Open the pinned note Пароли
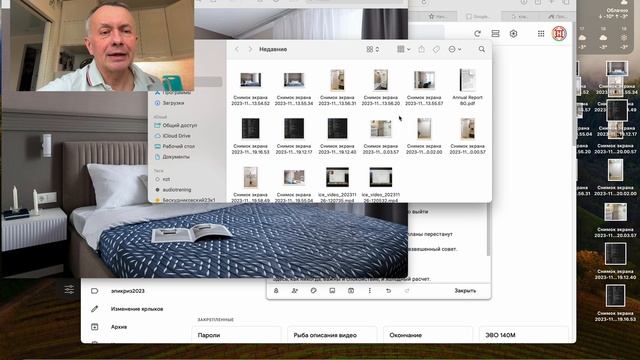Screen dimensions: 640x360 [x=236, y=335]
